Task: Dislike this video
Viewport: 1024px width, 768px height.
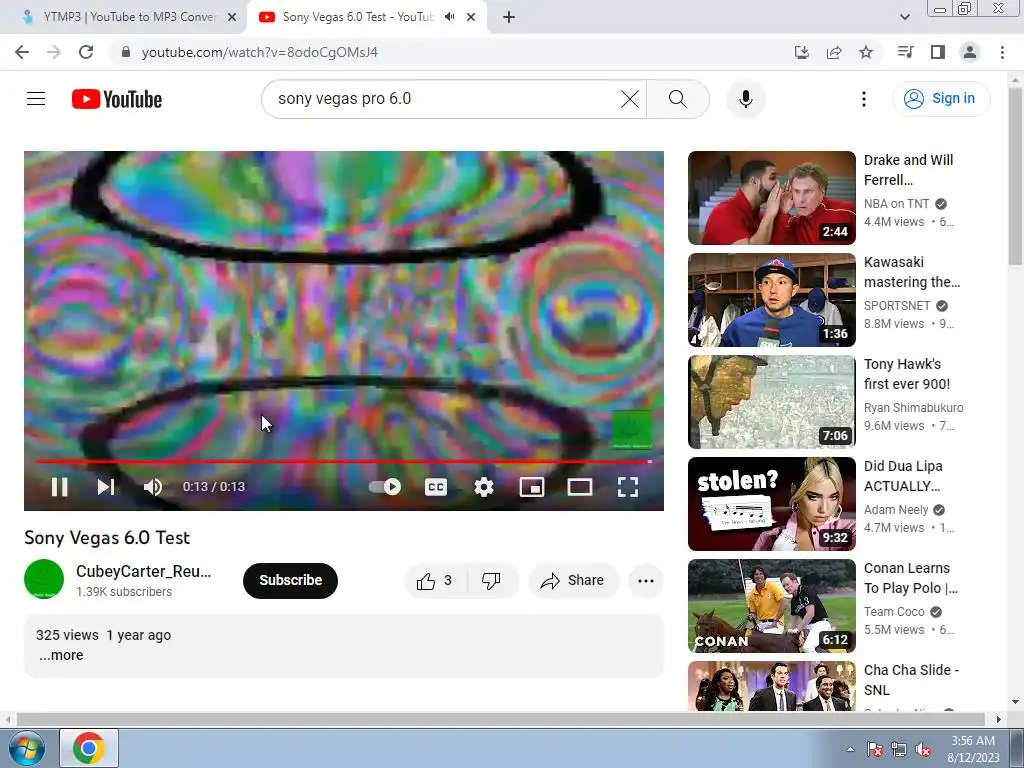Action: click(492, 581)
